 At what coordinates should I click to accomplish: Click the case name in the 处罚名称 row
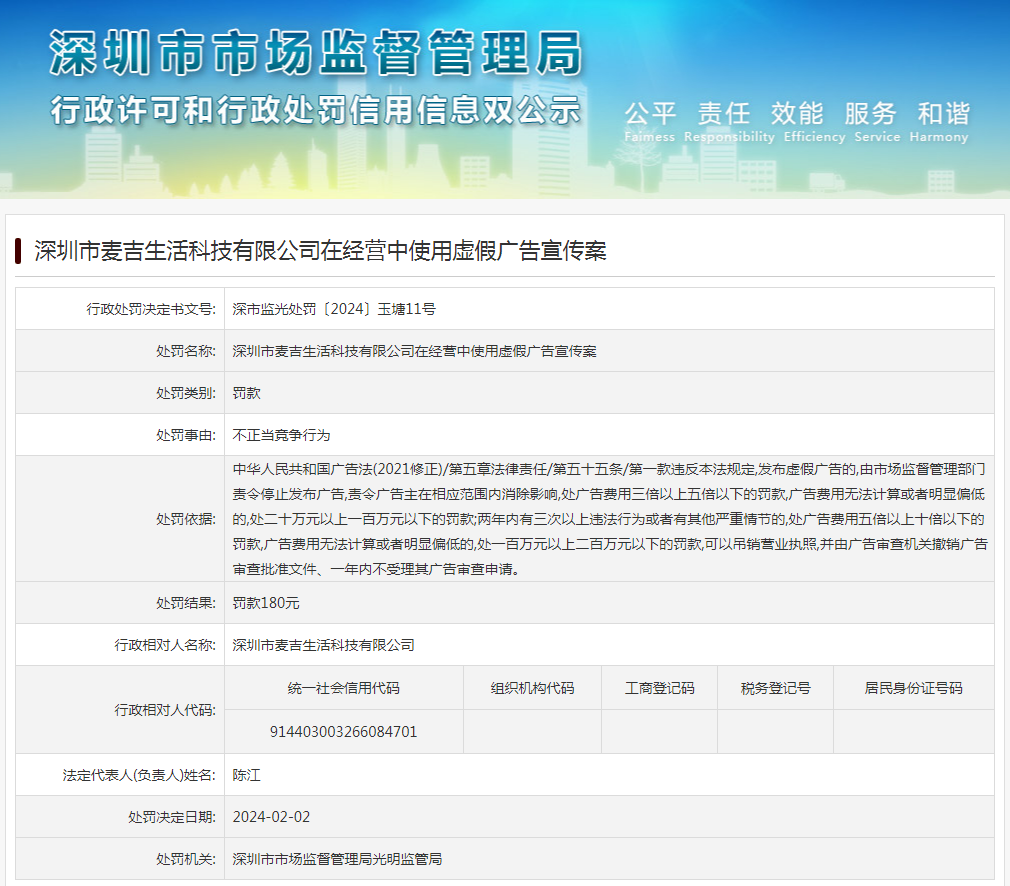pyautogui.click(x=414, y=351)
